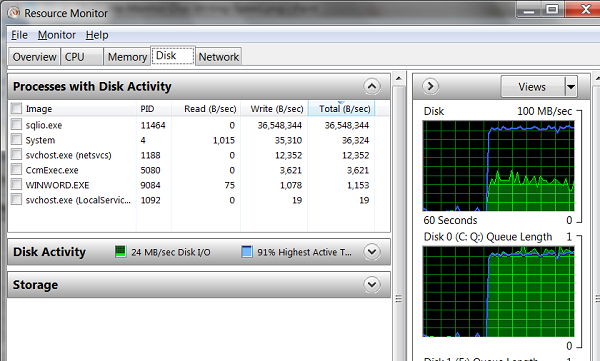Select the WINWORD.EXE process name

[57, 185]
